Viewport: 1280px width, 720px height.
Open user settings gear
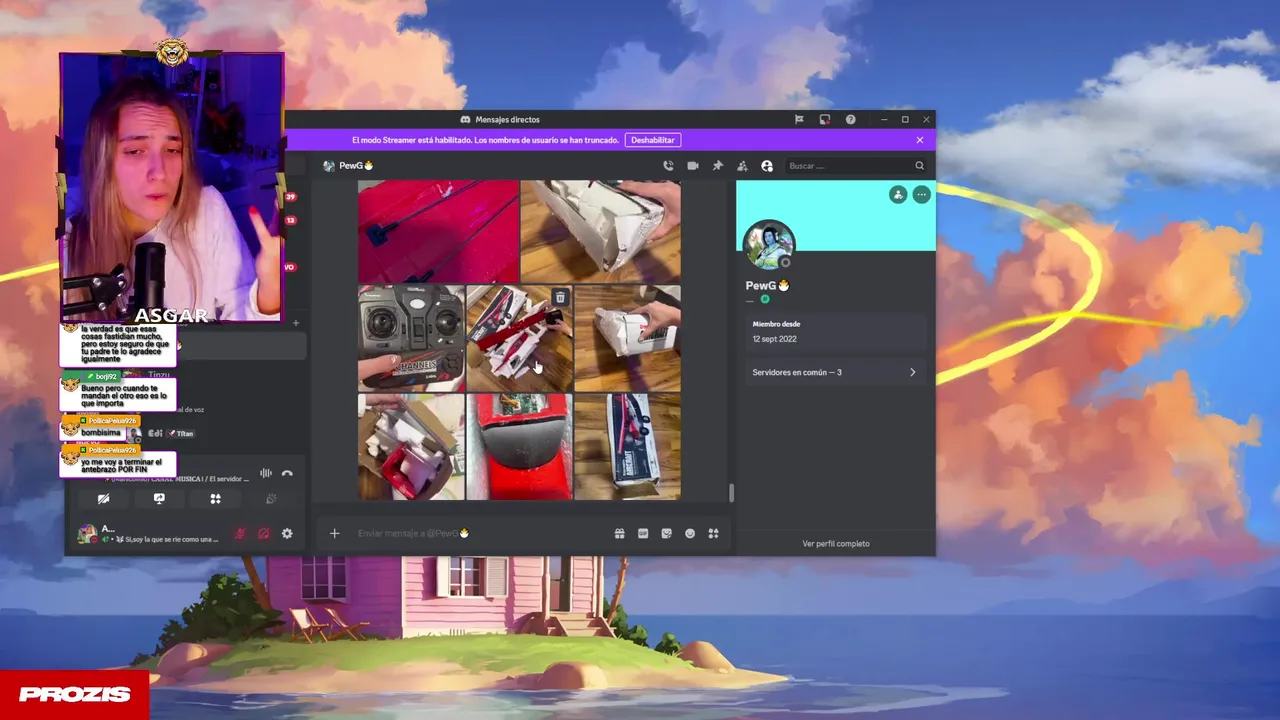287,533
